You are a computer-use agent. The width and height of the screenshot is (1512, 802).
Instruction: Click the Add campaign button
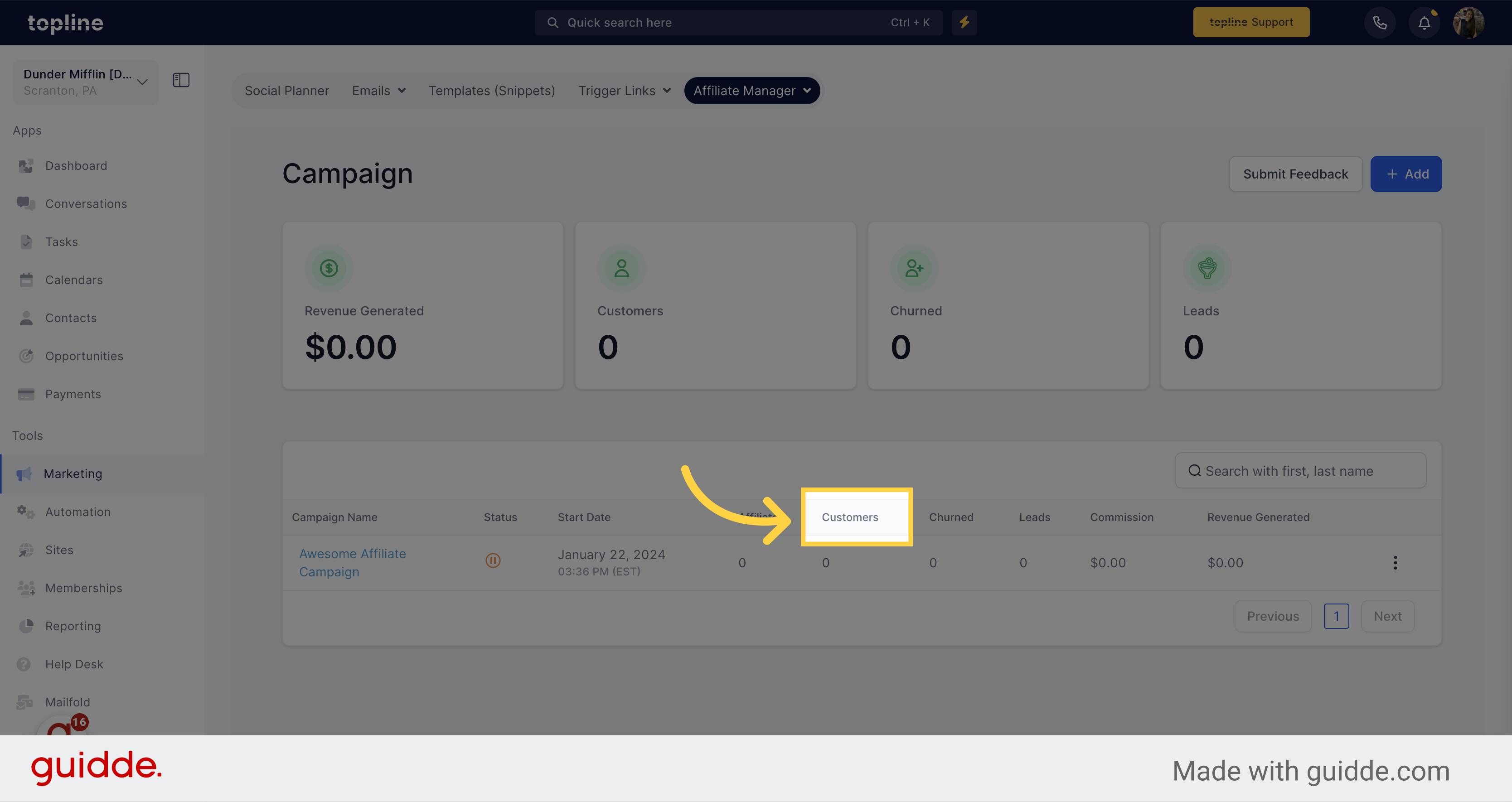1406,174
